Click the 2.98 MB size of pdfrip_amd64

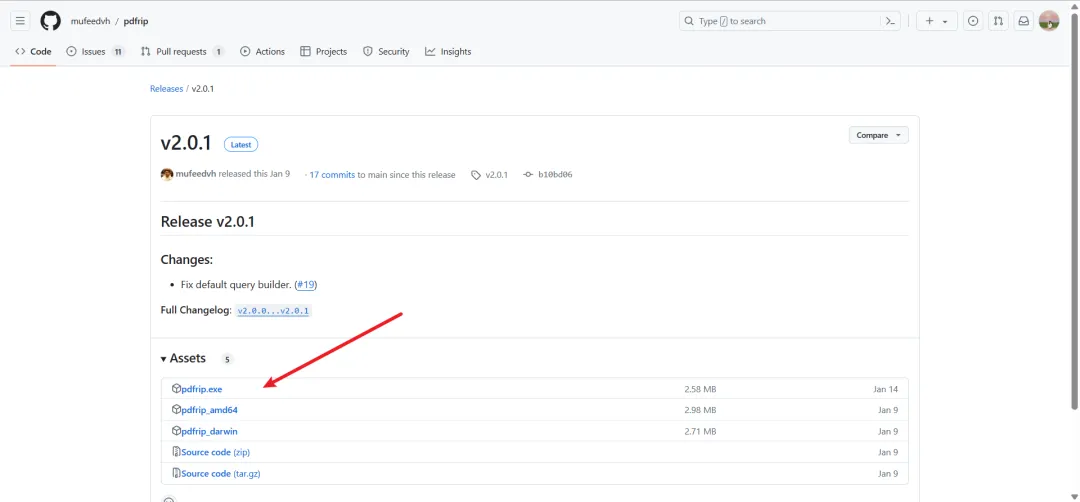(700, 410)
